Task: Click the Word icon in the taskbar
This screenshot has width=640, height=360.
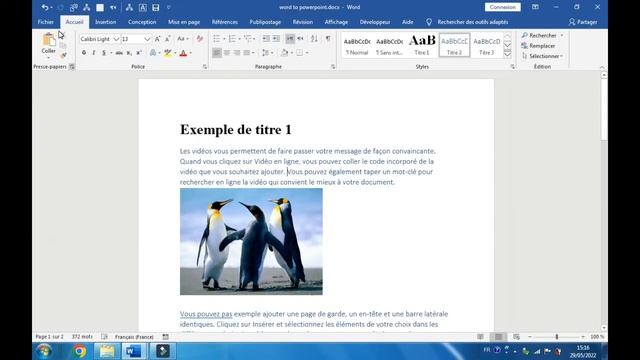Action: point(134,351)
